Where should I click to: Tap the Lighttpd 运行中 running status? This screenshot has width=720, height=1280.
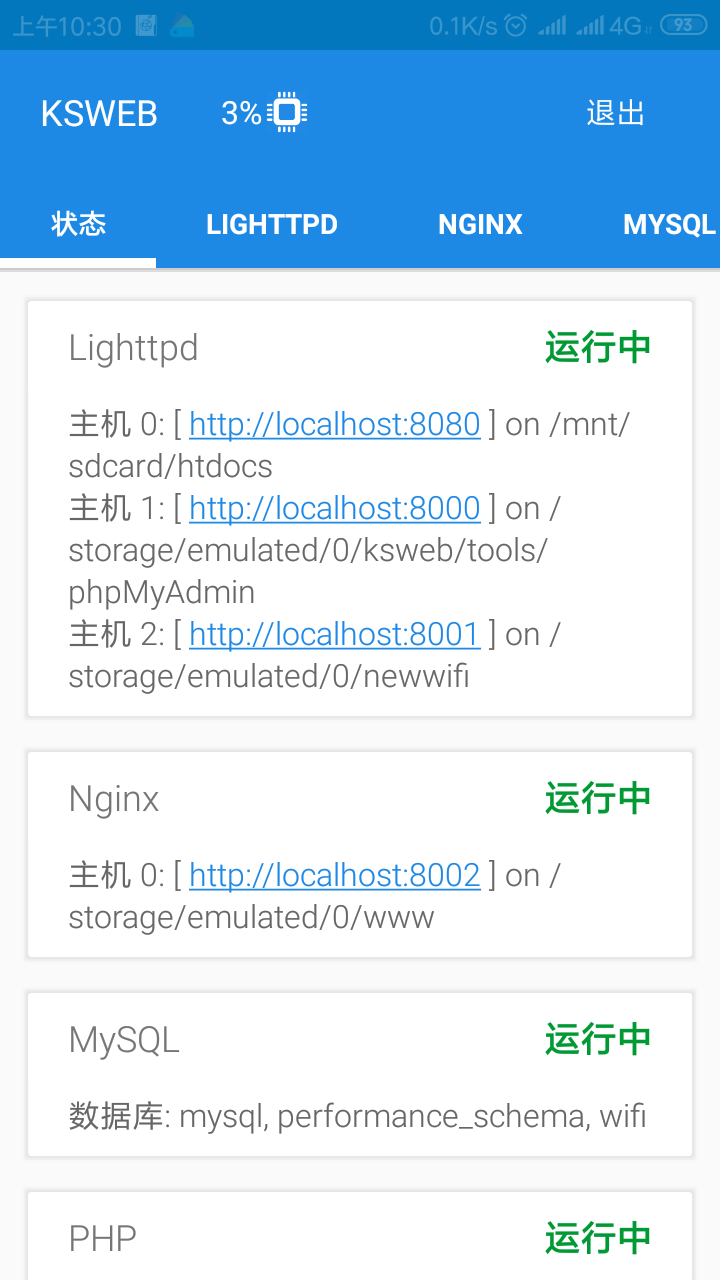598,348
